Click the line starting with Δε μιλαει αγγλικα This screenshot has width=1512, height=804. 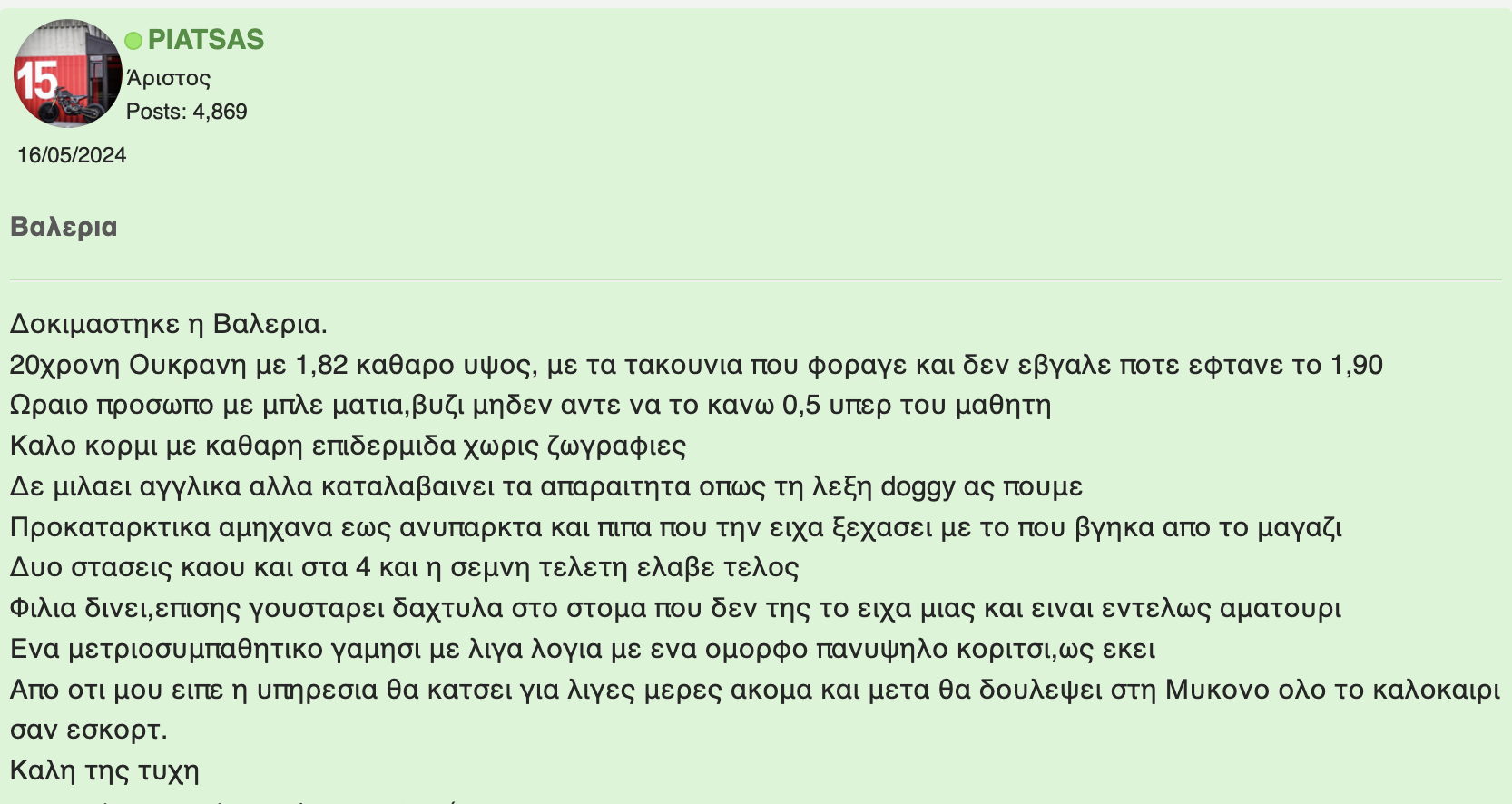pos(546,487)
